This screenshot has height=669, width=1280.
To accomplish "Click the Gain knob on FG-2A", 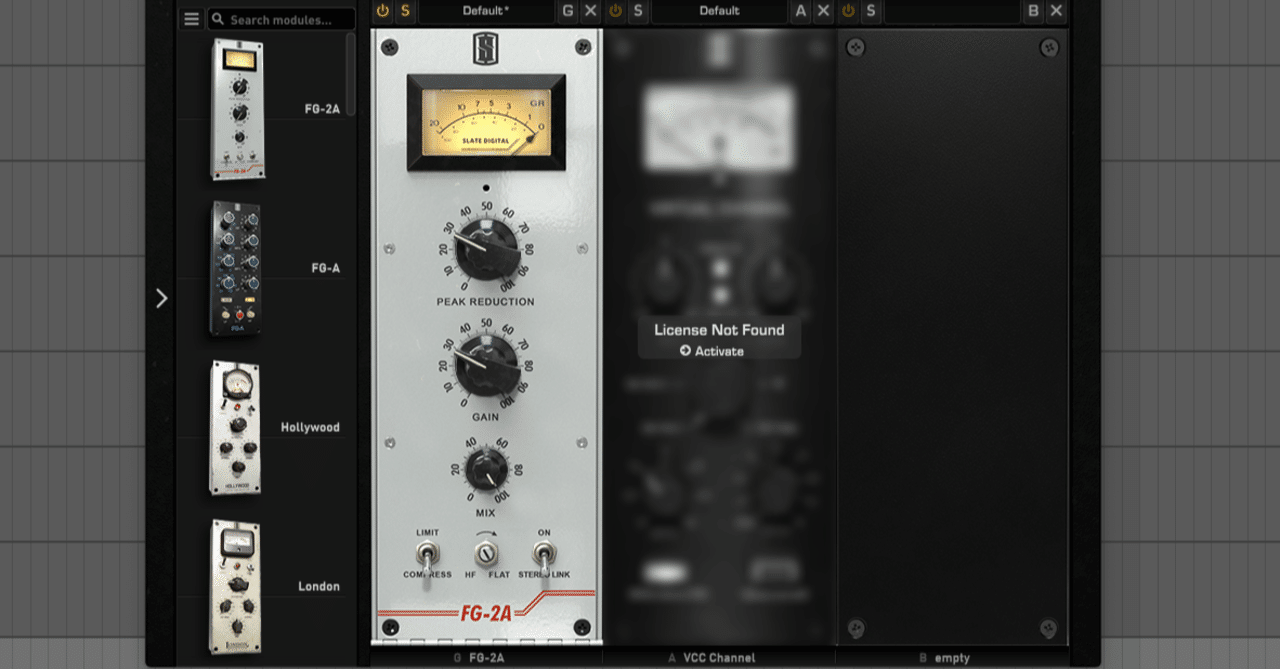I will 487,366.
